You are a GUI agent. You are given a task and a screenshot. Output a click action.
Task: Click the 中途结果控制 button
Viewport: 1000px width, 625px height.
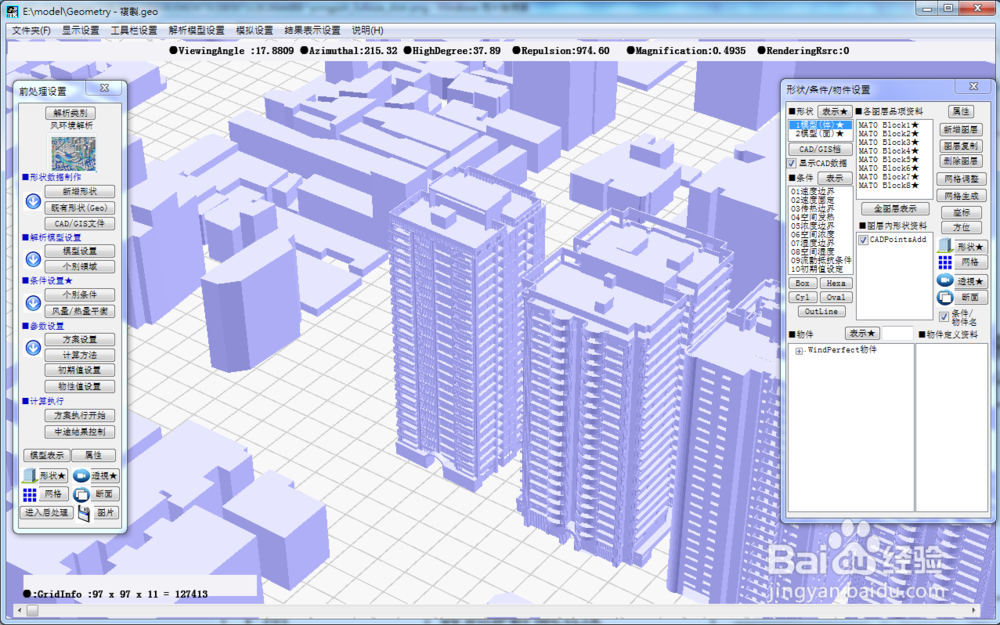pos(80,432)
